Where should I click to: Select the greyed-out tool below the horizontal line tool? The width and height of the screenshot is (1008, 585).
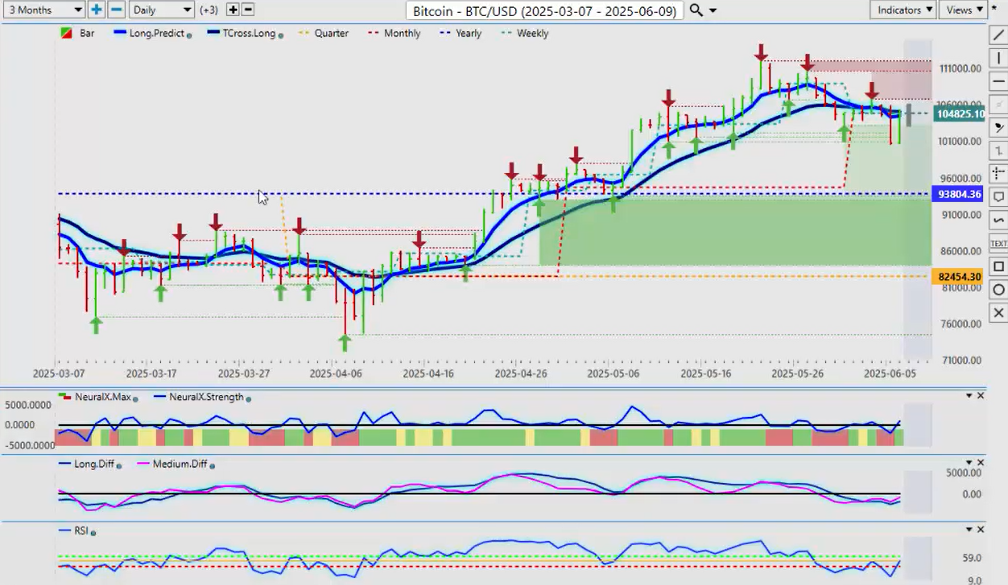(998, 104)
